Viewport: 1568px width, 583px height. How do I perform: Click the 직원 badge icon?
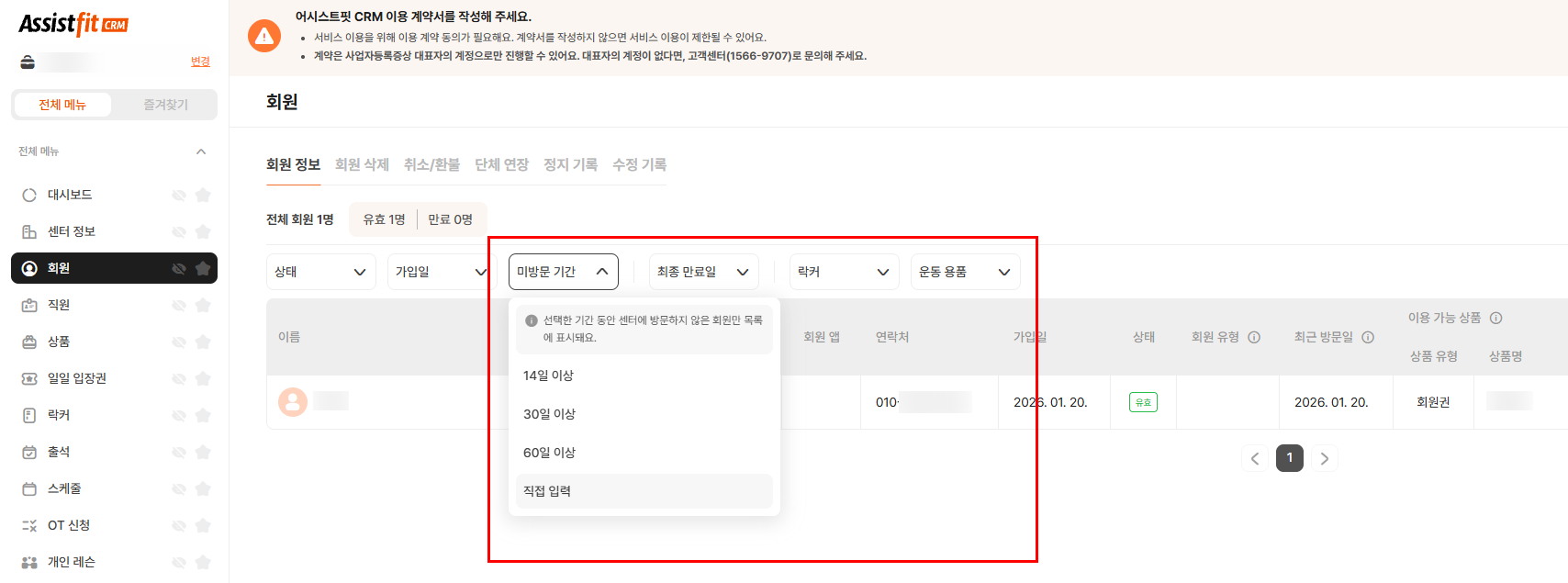pyautogui.click(x=29, y=305)
